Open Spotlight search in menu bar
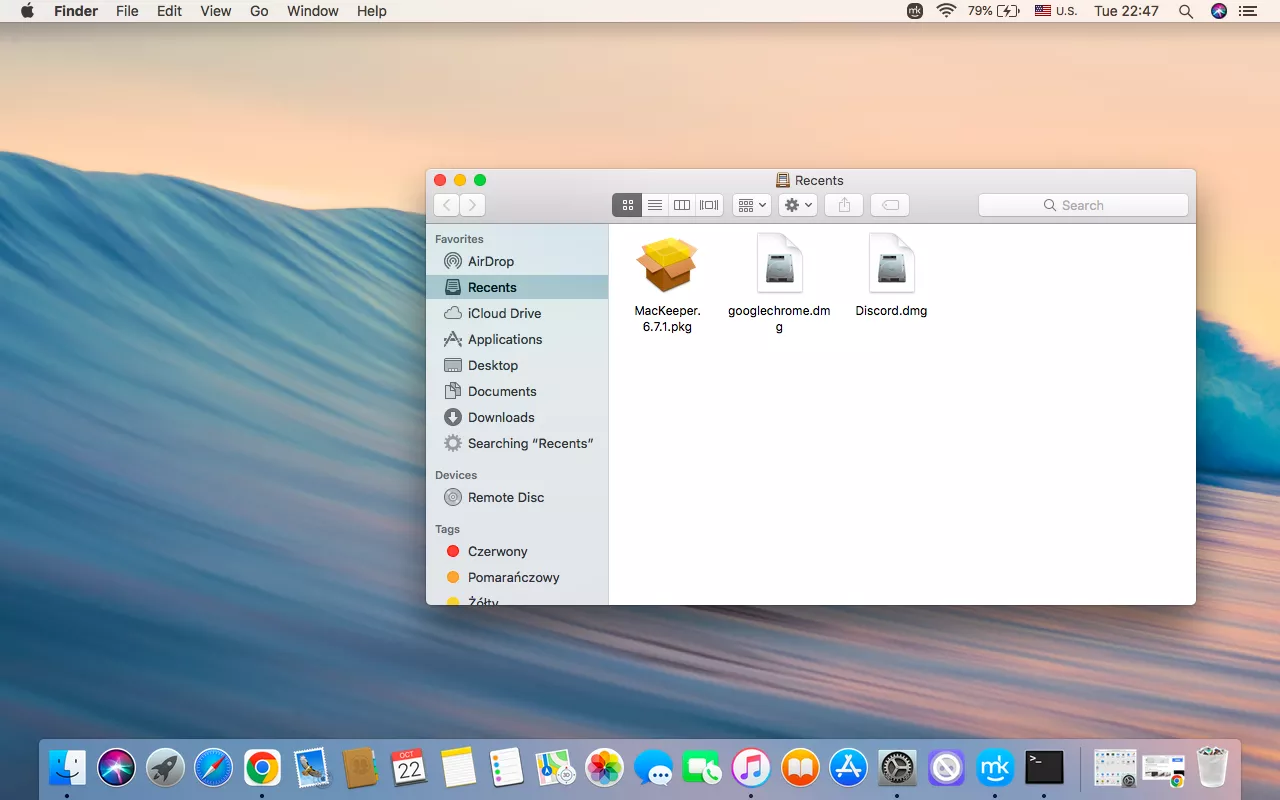This screenshot has height=800, width=1280. point(1186,11)
